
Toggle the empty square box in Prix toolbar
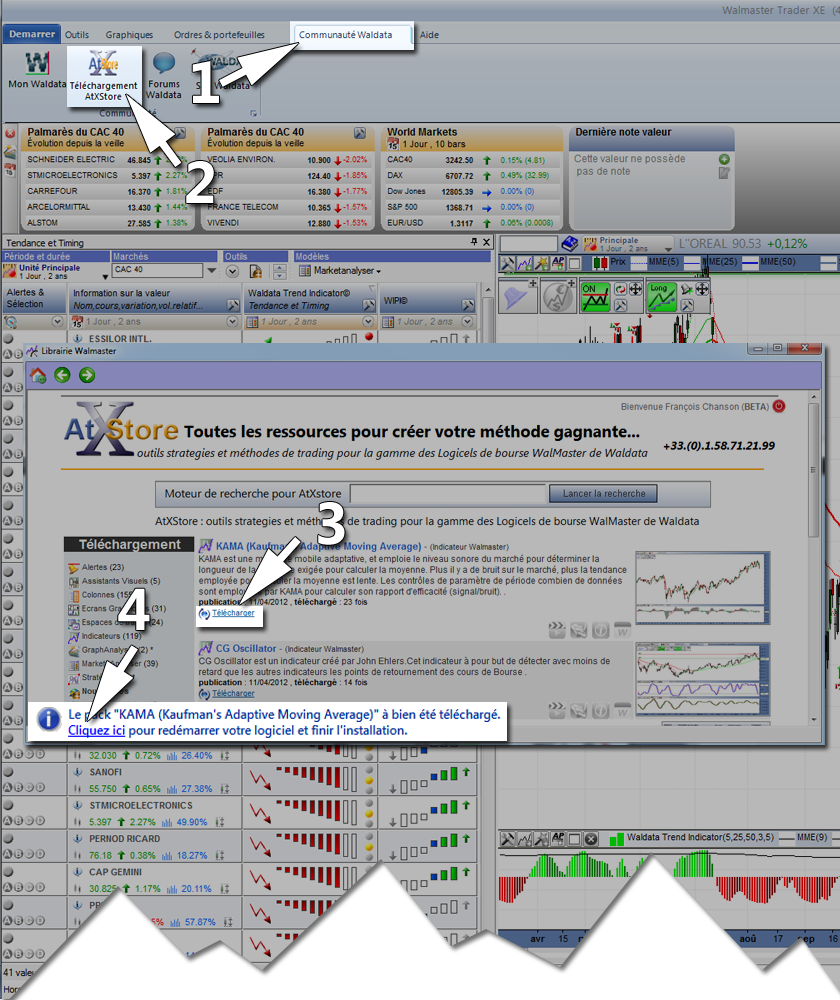[x=574, y=263]
